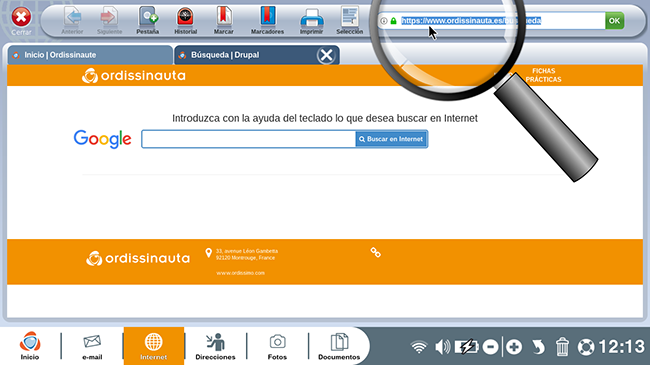650x365 pixels.
Task: Go forward with the Siguiente arrow
Action: pos(109,20)
